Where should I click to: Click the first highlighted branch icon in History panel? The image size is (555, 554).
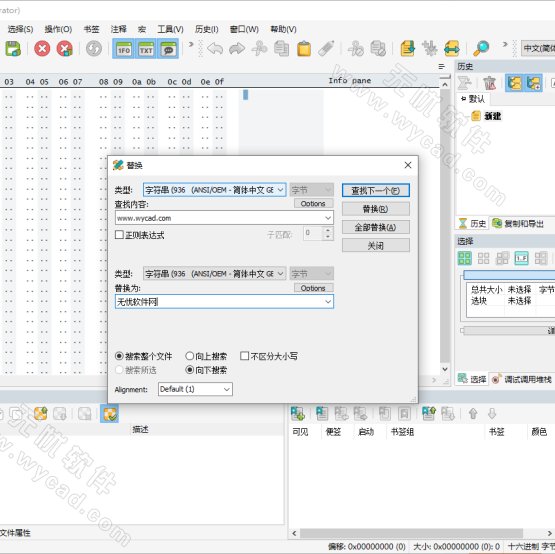pos(514,83)
